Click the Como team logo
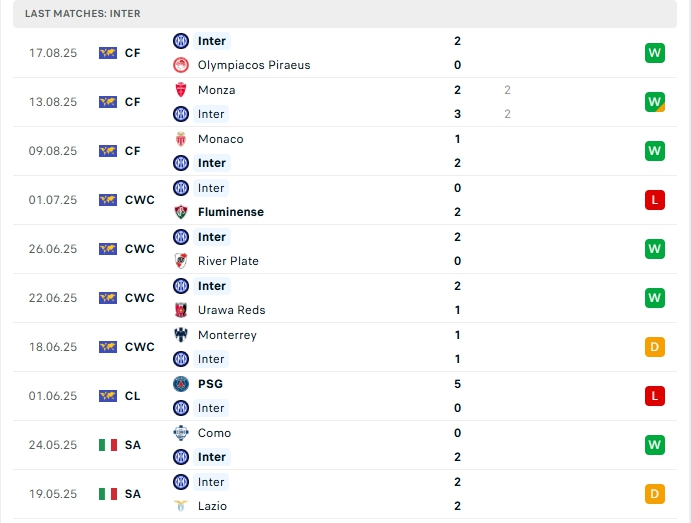The width and height of the screenshot is (691, 523). point(181,433)
